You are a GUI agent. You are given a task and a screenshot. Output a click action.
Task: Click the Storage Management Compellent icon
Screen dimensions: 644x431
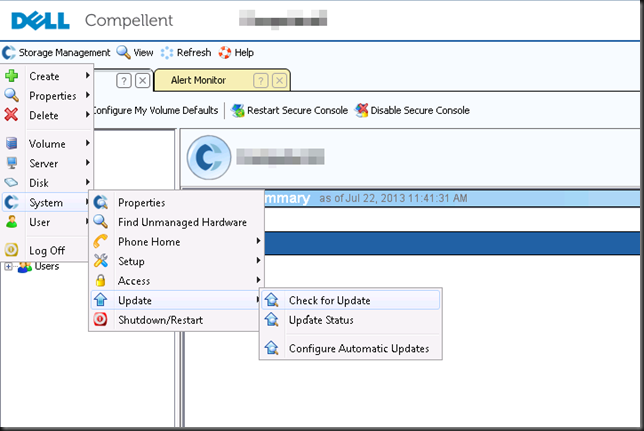[x=9, y=53]
